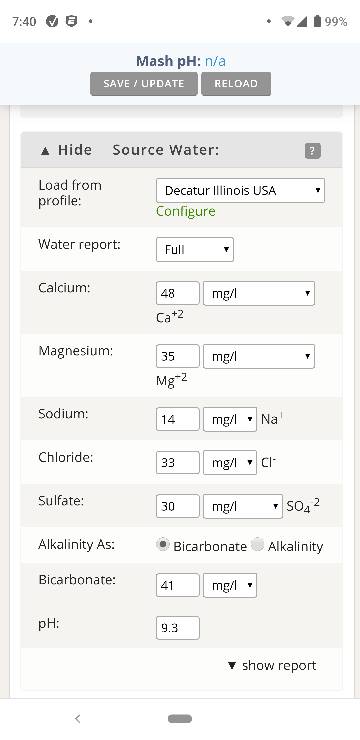360x740 pixels.
Task: Tap the Wi-Fi signal status icon
Action: click(287, 22)
